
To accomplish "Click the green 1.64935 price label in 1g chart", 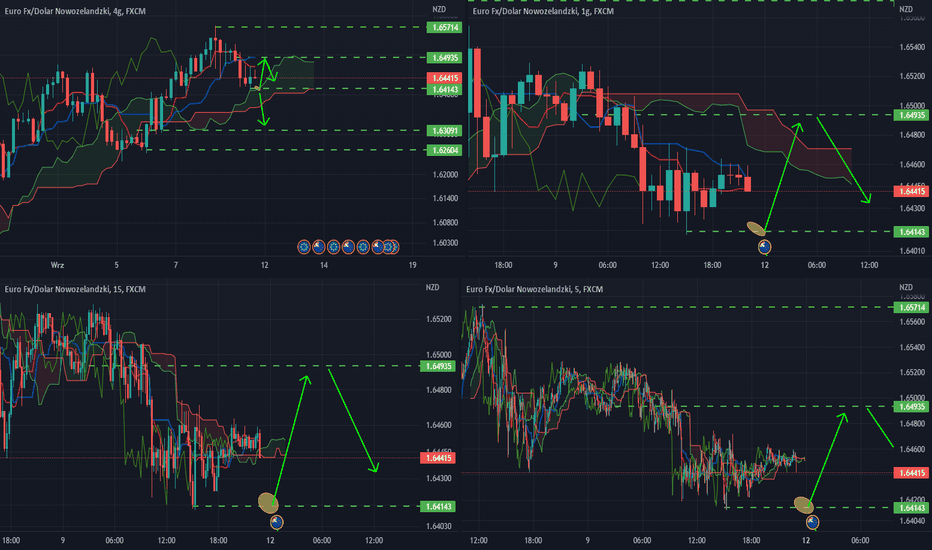I will (x=912, y=115).
